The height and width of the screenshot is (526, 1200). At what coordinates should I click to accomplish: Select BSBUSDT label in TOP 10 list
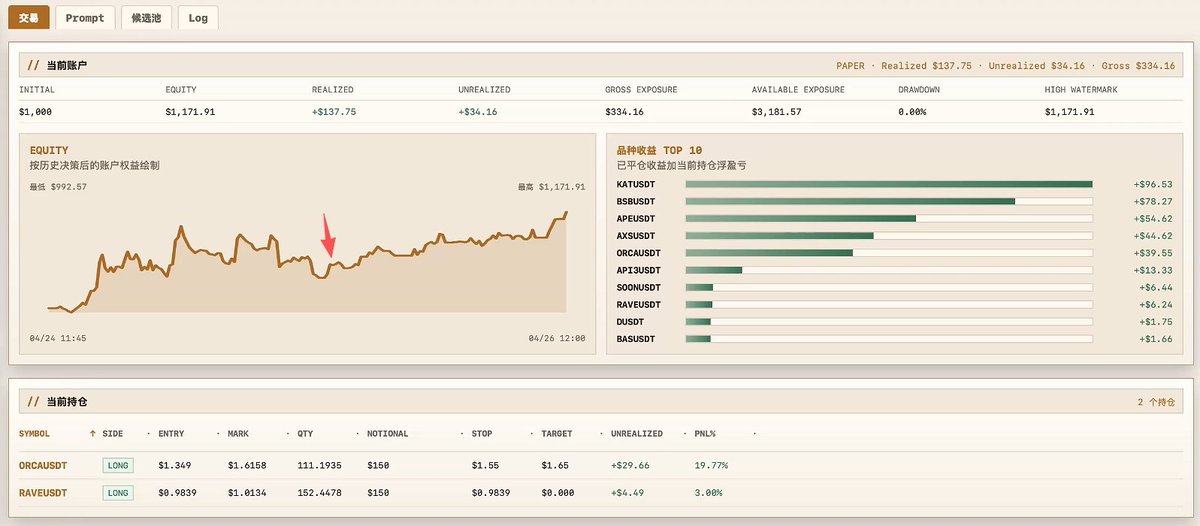pos(636,201)
